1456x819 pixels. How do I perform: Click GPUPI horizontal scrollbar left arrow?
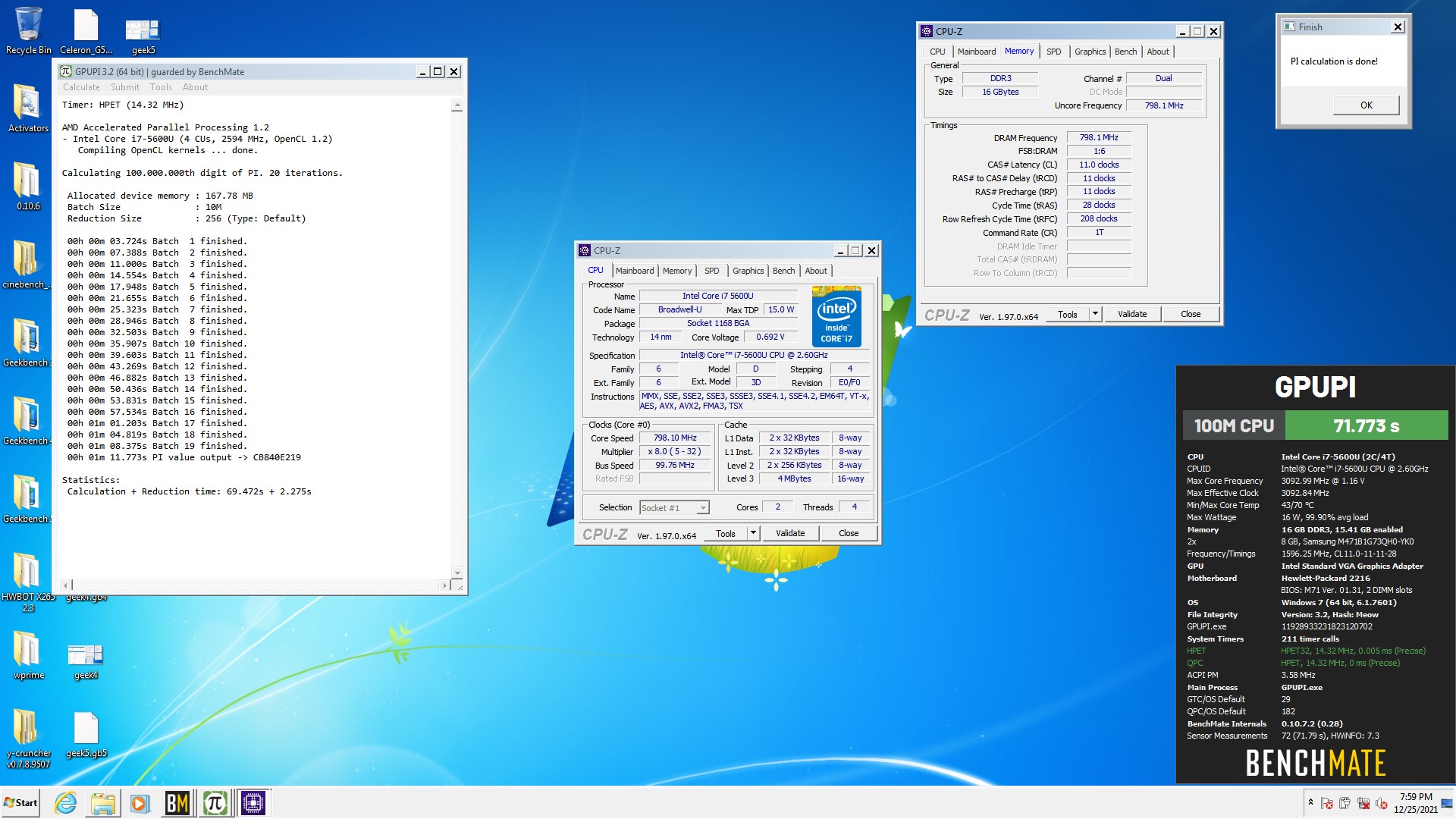[x=67, y=585]
